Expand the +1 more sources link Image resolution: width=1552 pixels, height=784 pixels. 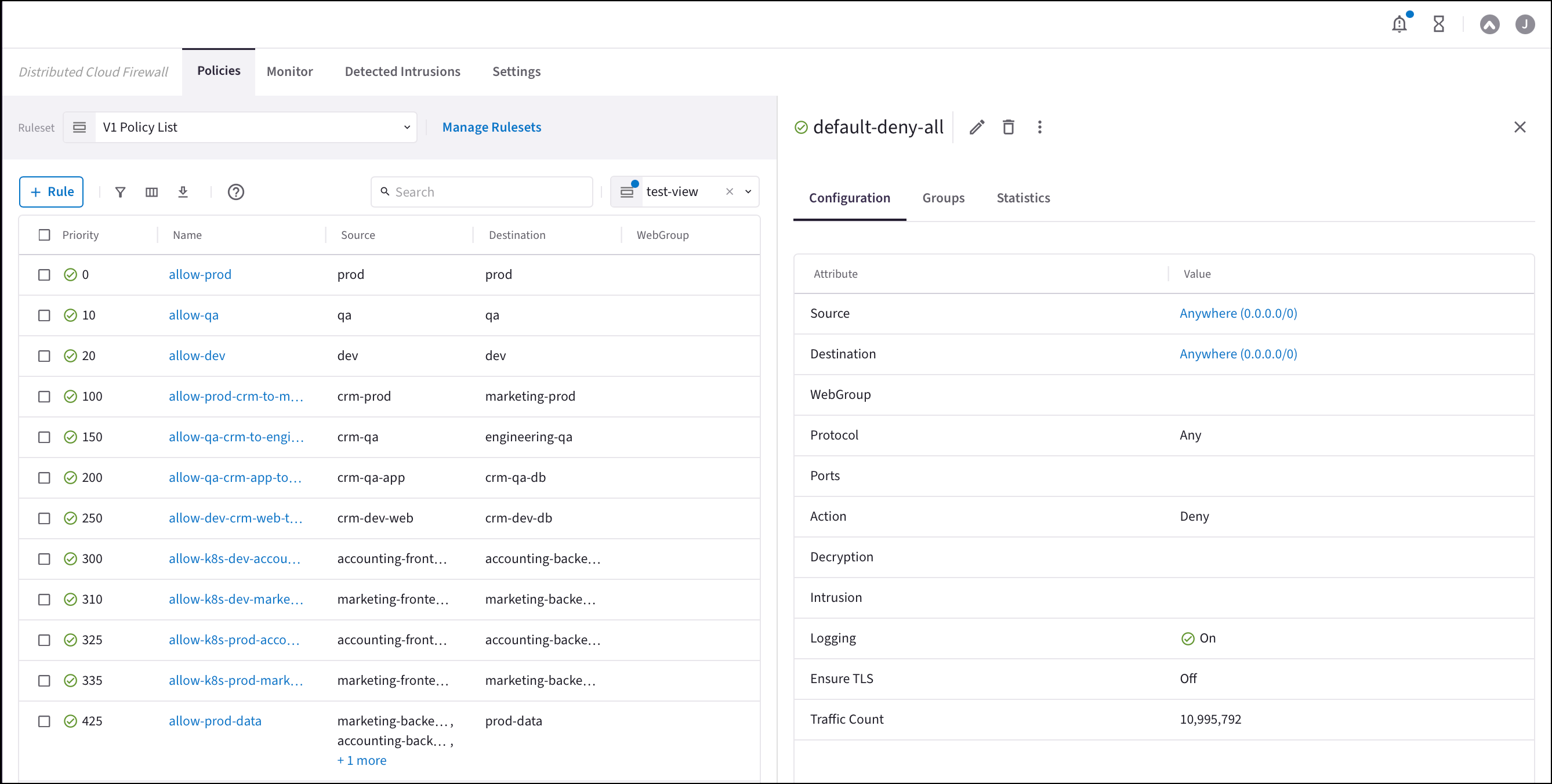click(x=361, y=760)
